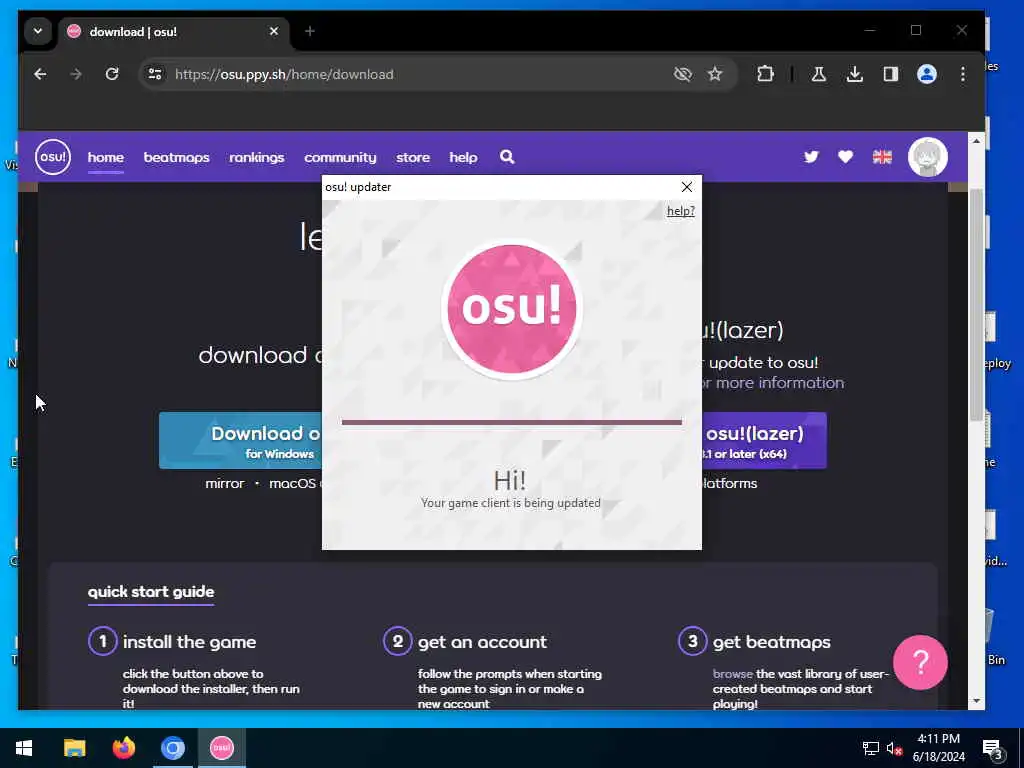Click step 1 circle for install the game

tap(103, 642)
